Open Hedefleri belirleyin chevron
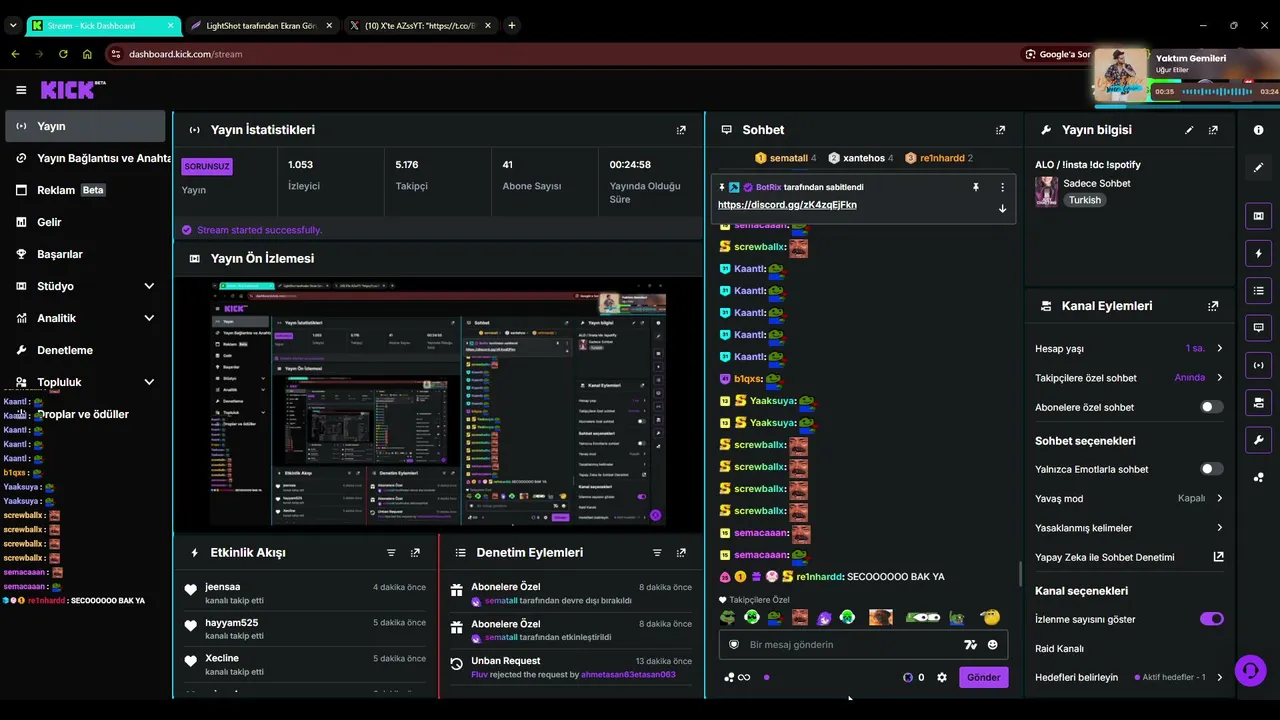Image resolution: width=1280 pixels, height=720 pixels. (x=1219, y=677)
